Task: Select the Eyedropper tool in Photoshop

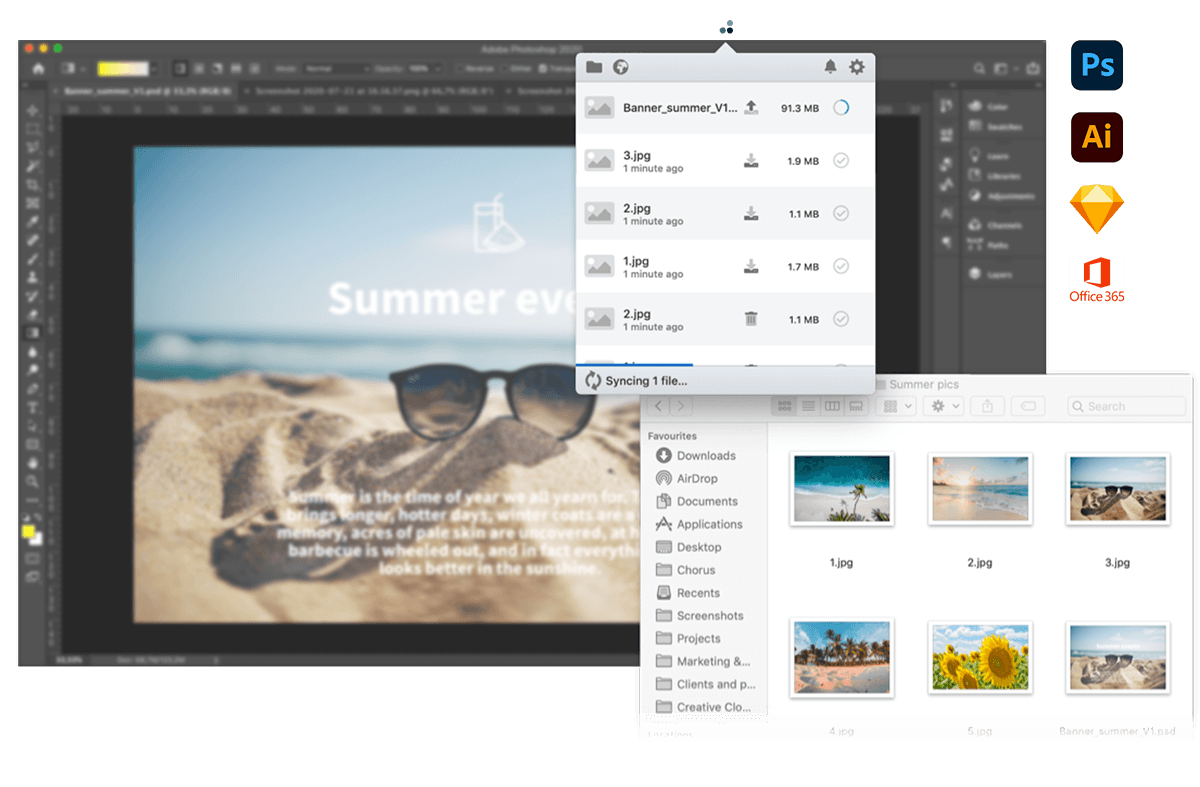Action: click(33, 222)
